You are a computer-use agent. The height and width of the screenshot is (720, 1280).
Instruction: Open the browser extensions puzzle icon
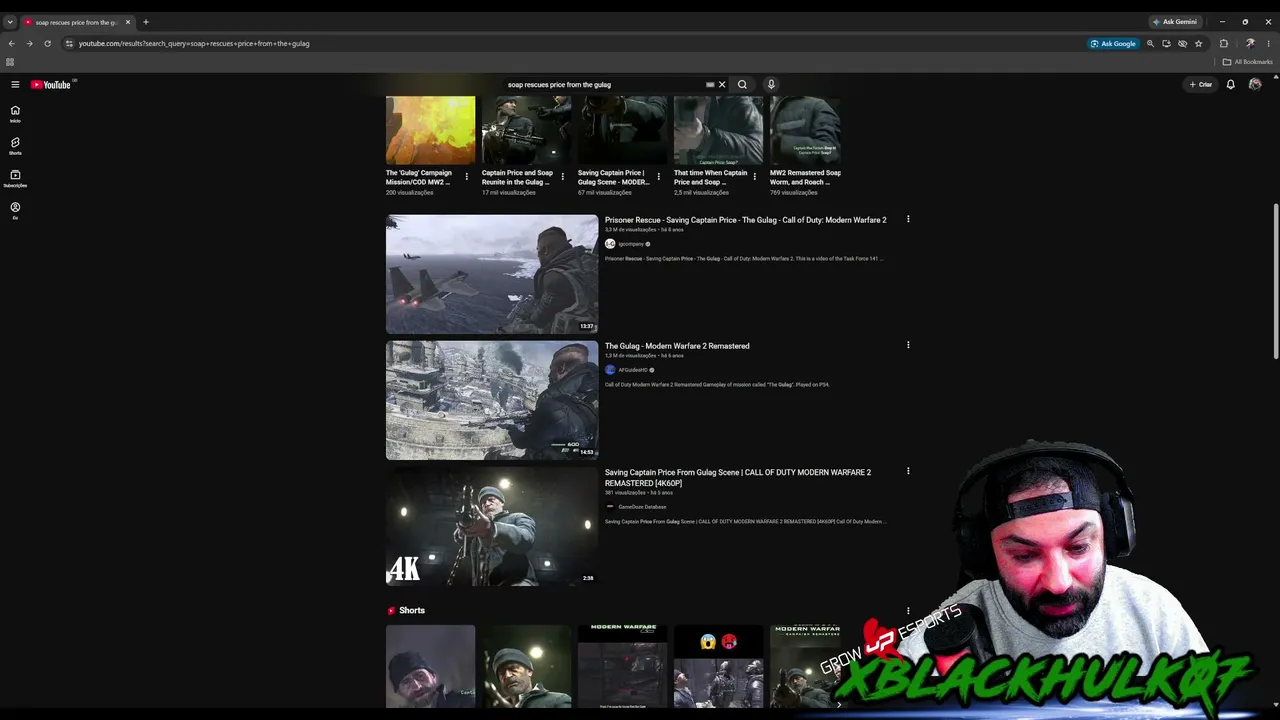point(1224,44)
